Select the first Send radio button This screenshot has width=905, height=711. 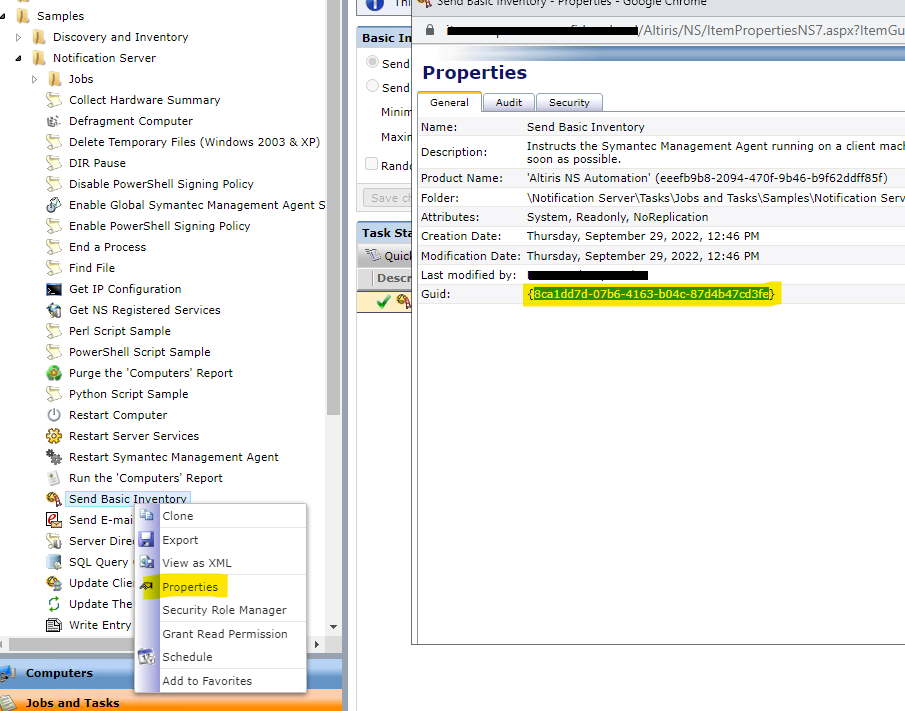coord(373,62)
